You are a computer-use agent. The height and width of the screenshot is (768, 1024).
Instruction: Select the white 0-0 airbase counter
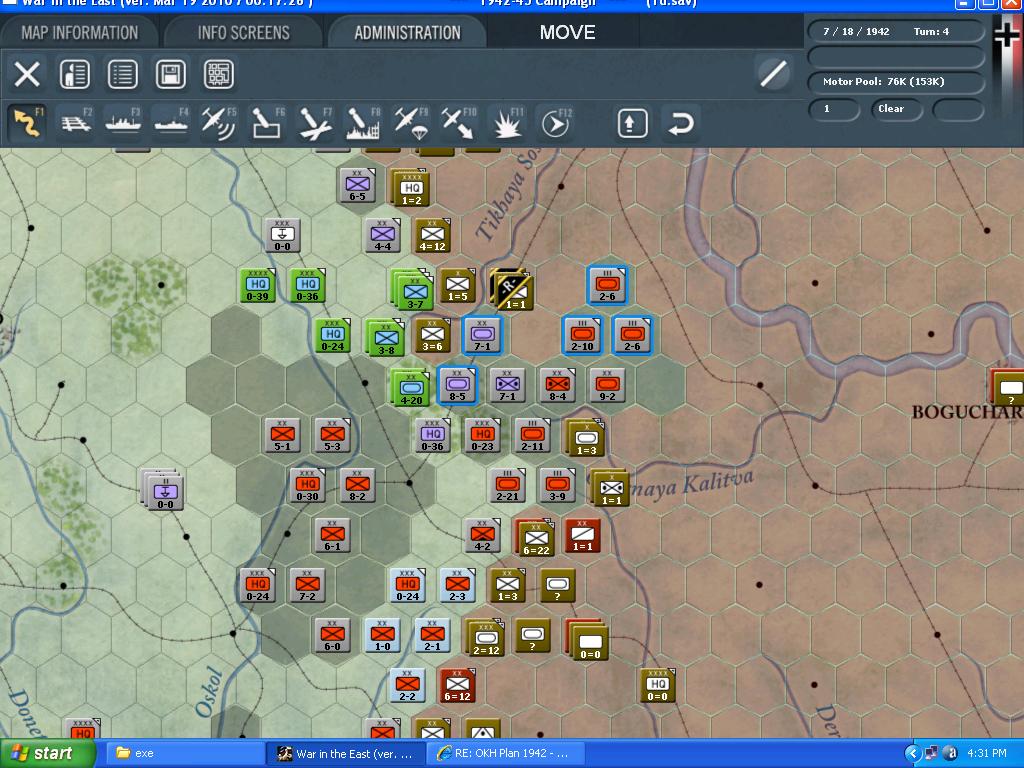(x=282, y=235)
